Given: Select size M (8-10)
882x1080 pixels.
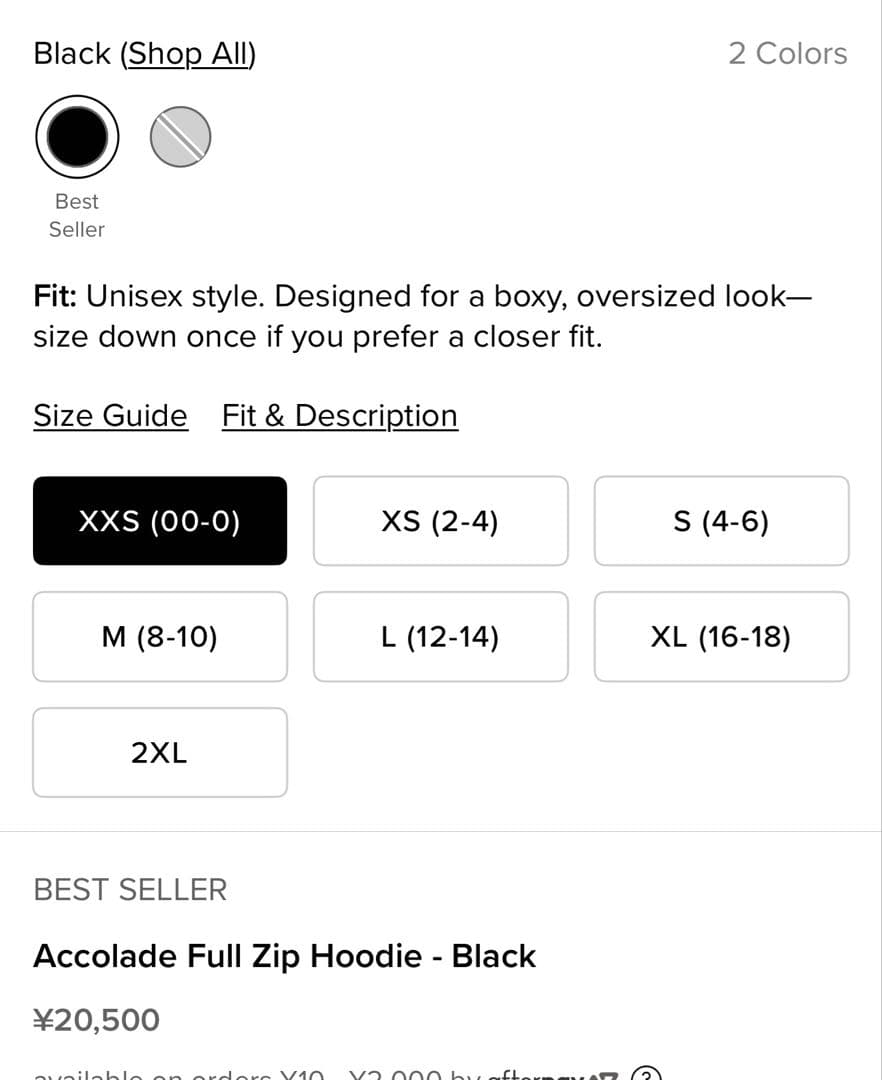Looking at the screenshot, I should (160, 637).
